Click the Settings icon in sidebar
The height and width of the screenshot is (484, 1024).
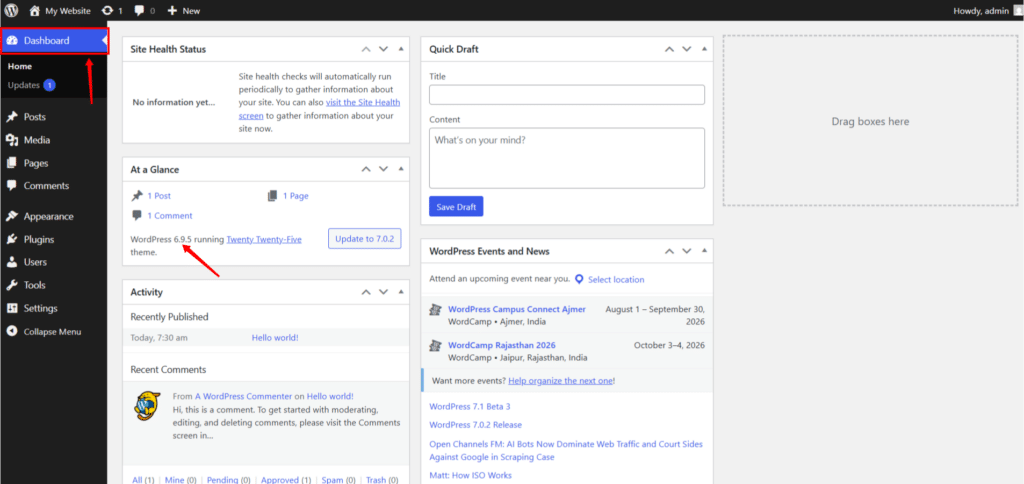click(11, 308)
